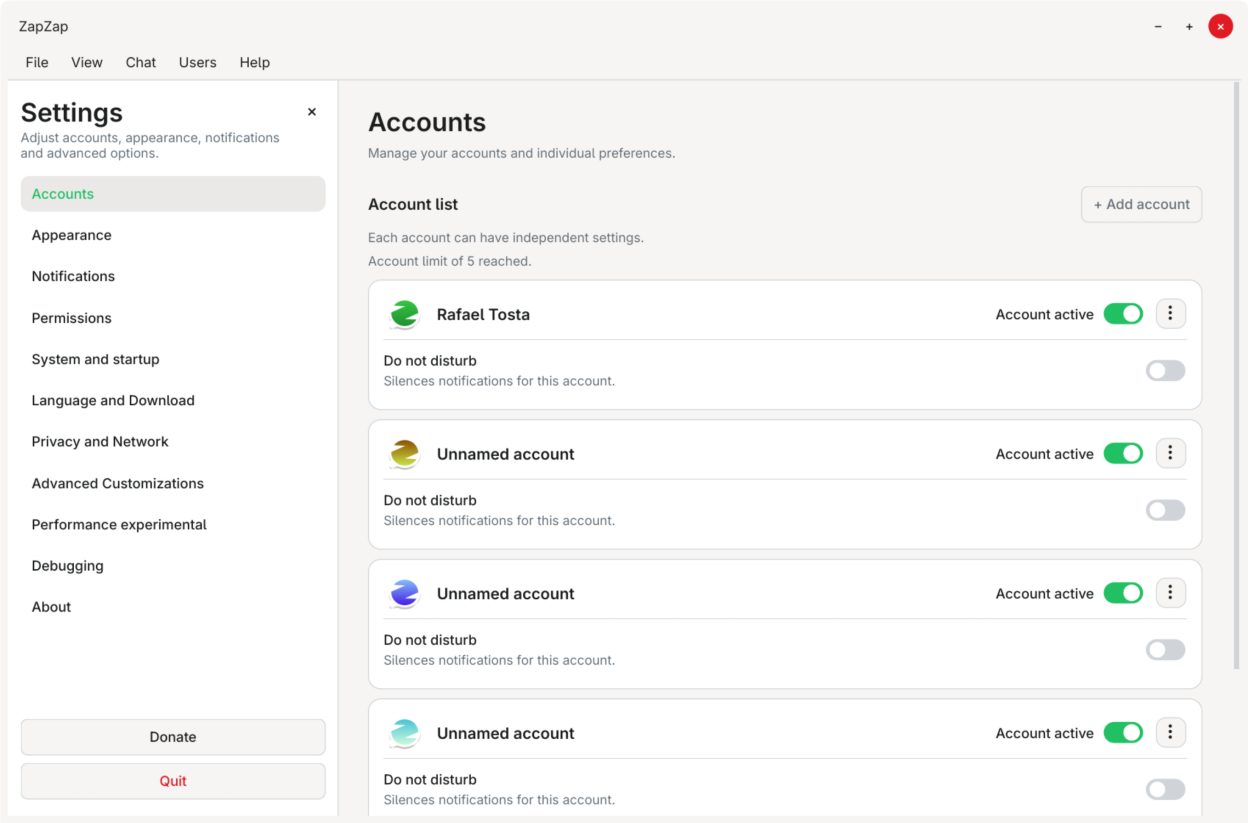The width and height of the screenshot is (1248, 823).
Task: Turn on Do not disturb for blue account
Action: [x=1165, y=650]
